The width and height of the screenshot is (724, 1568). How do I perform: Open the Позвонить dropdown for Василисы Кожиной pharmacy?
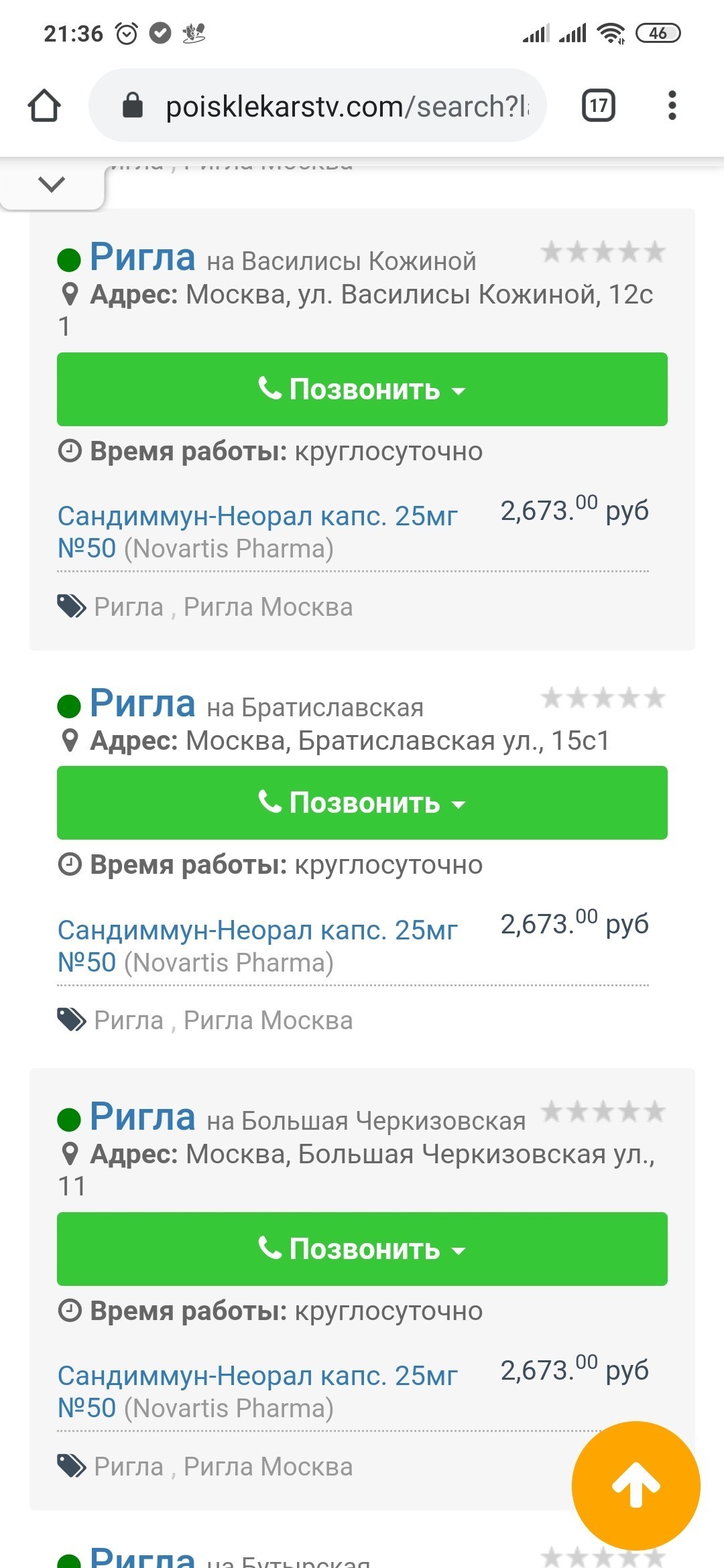[x=362, y=389]
